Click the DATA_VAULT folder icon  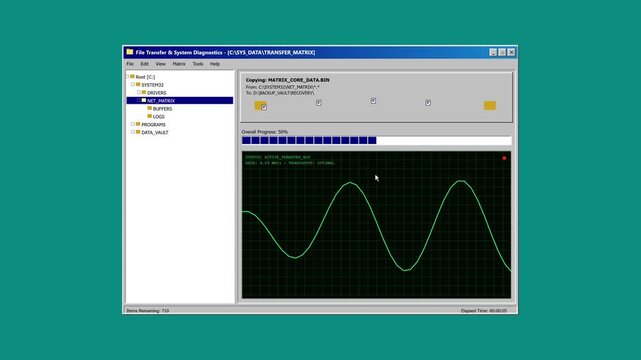[138, 132]
